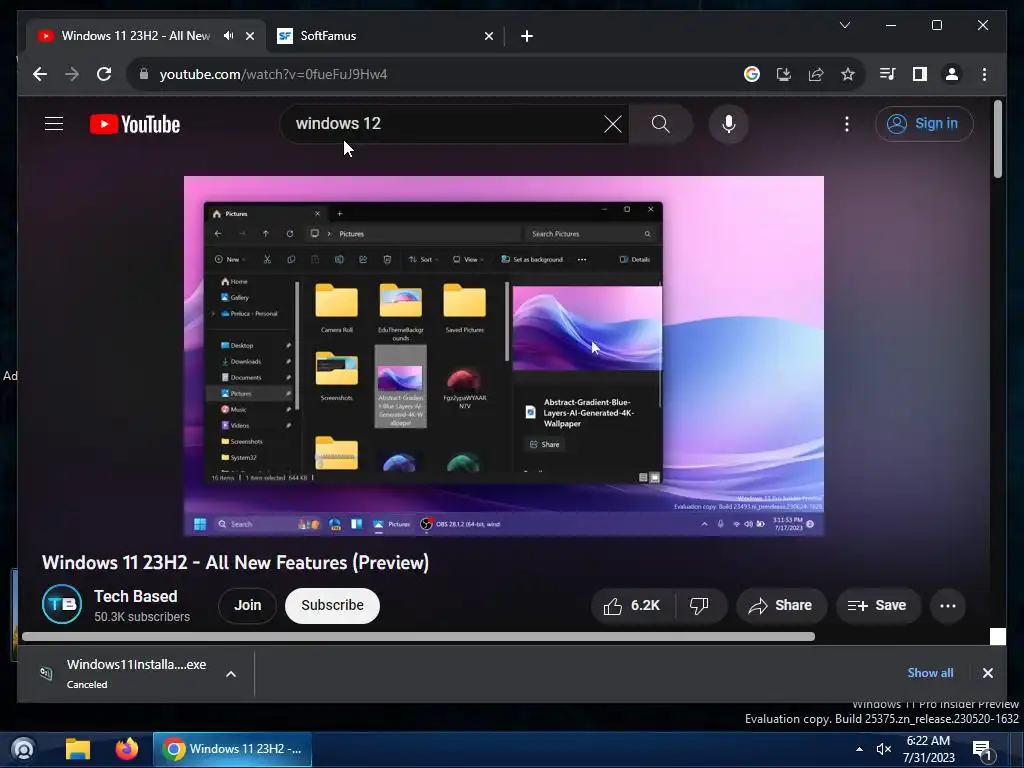
Task: Close the downloads bar
Action: click(987, 673)
